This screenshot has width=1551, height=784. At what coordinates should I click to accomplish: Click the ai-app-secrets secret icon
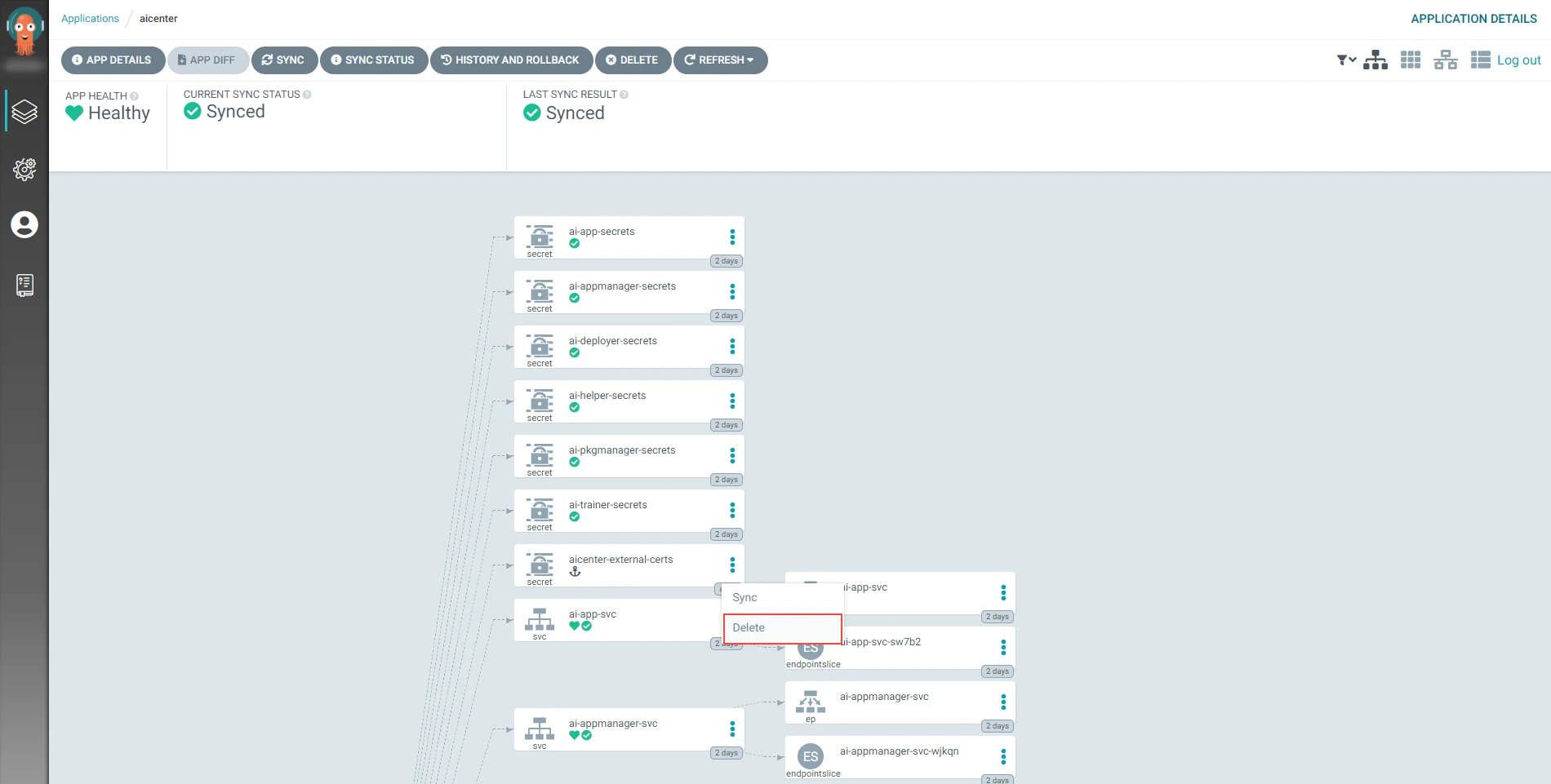540,237
